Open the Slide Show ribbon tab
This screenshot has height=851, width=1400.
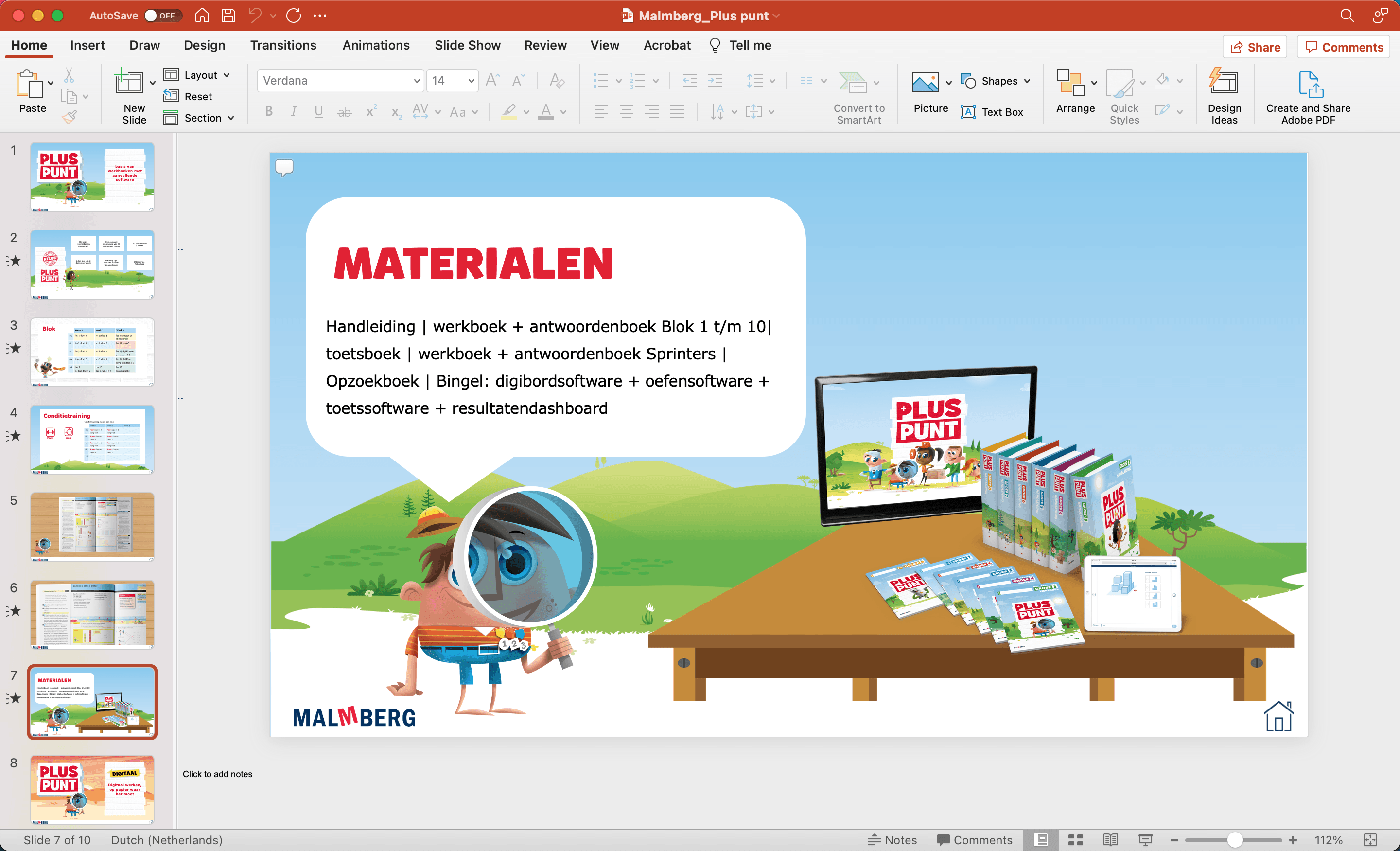click(x=467, y=45)
